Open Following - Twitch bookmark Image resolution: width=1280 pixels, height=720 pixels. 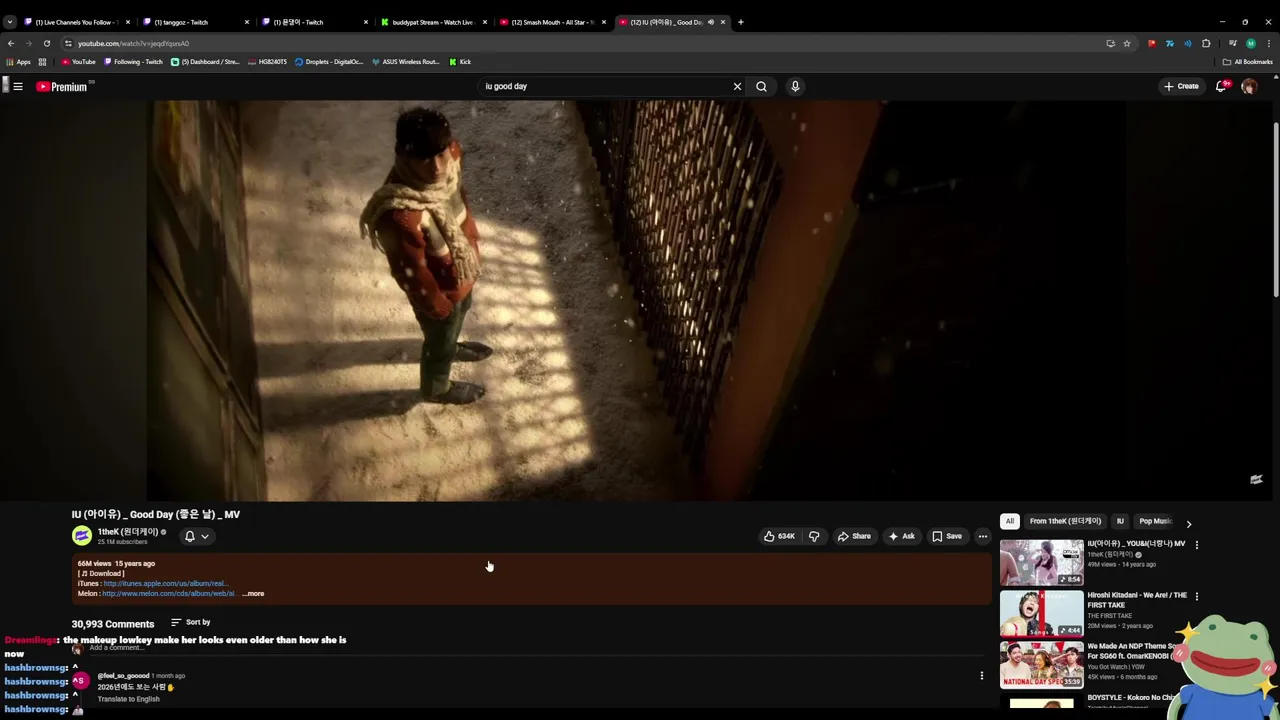click(x=132, y=62)
